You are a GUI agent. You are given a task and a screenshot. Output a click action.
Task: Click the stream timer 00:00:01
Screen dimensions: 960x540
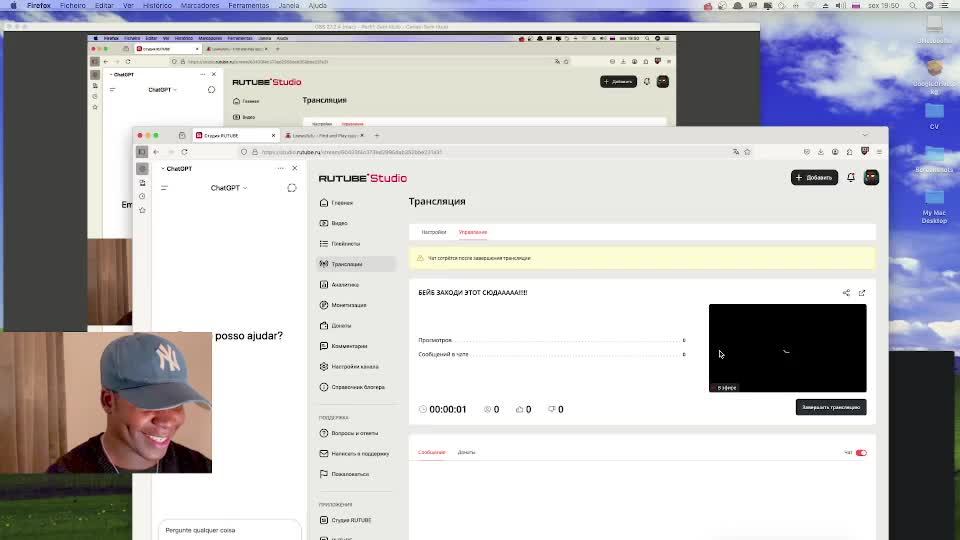(x=448, y=410)
